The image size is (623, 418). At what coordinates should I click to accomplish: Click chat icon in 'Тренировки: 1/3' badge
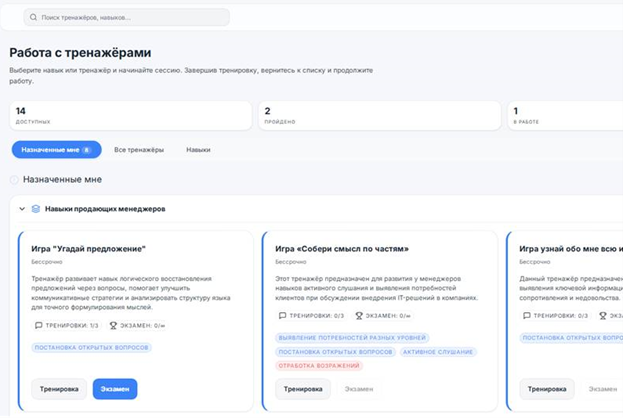click(39, 325)
